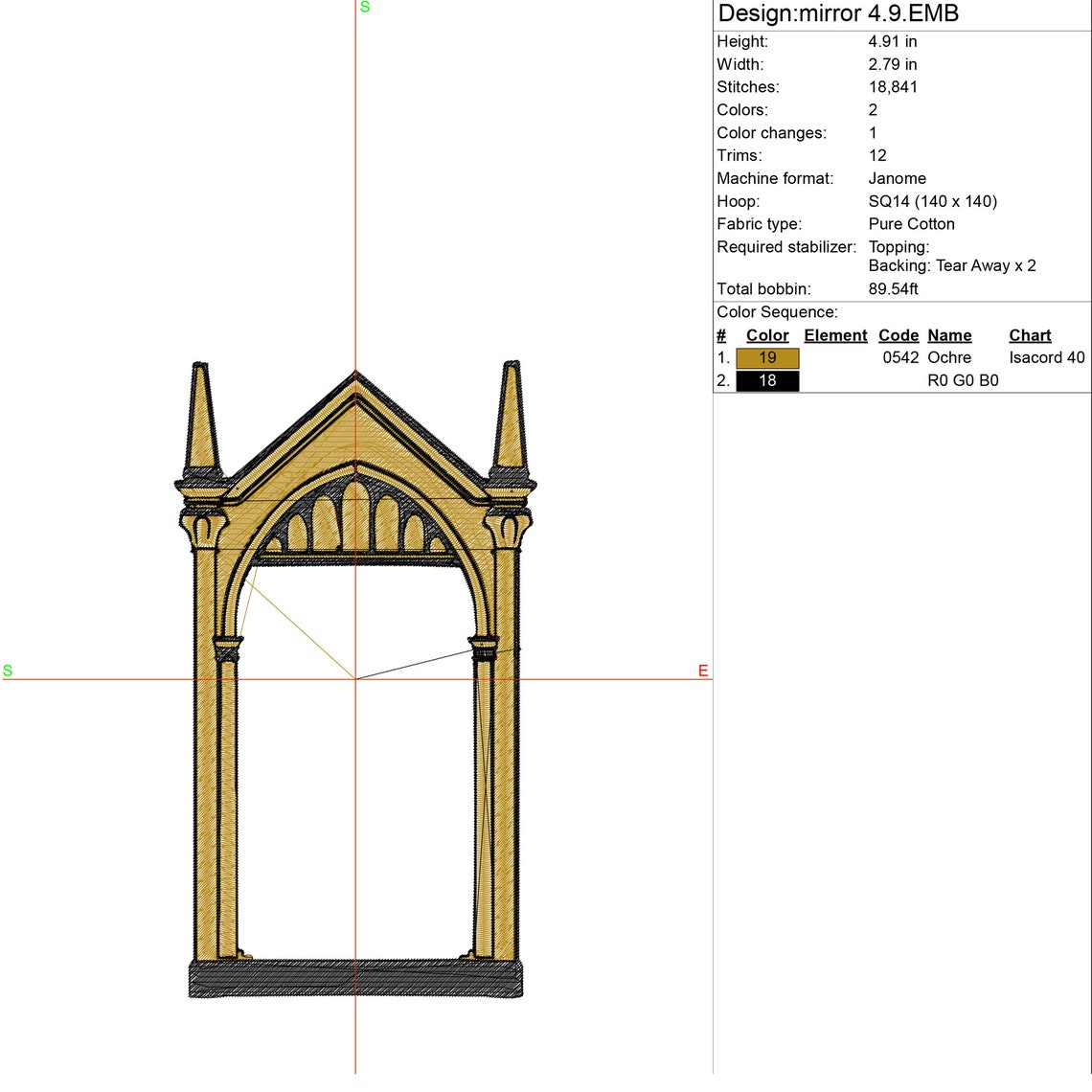Click the Total bobbin value 89.54ft
The width and height of the screenshot is (1092, 1092).
tap(893, 288)
